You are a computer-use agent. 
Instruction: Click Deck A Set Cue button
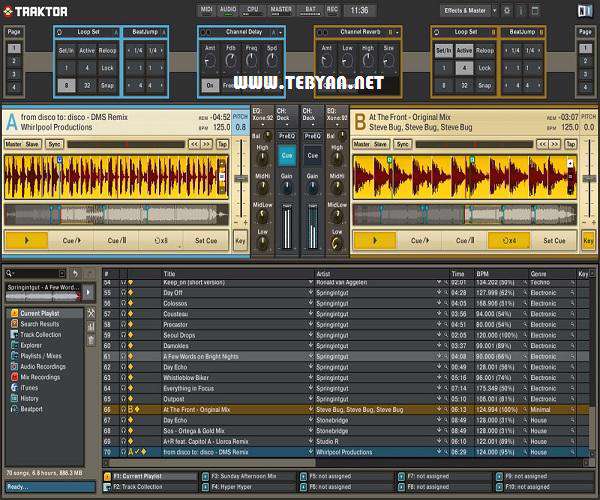[x=206, y=241]
